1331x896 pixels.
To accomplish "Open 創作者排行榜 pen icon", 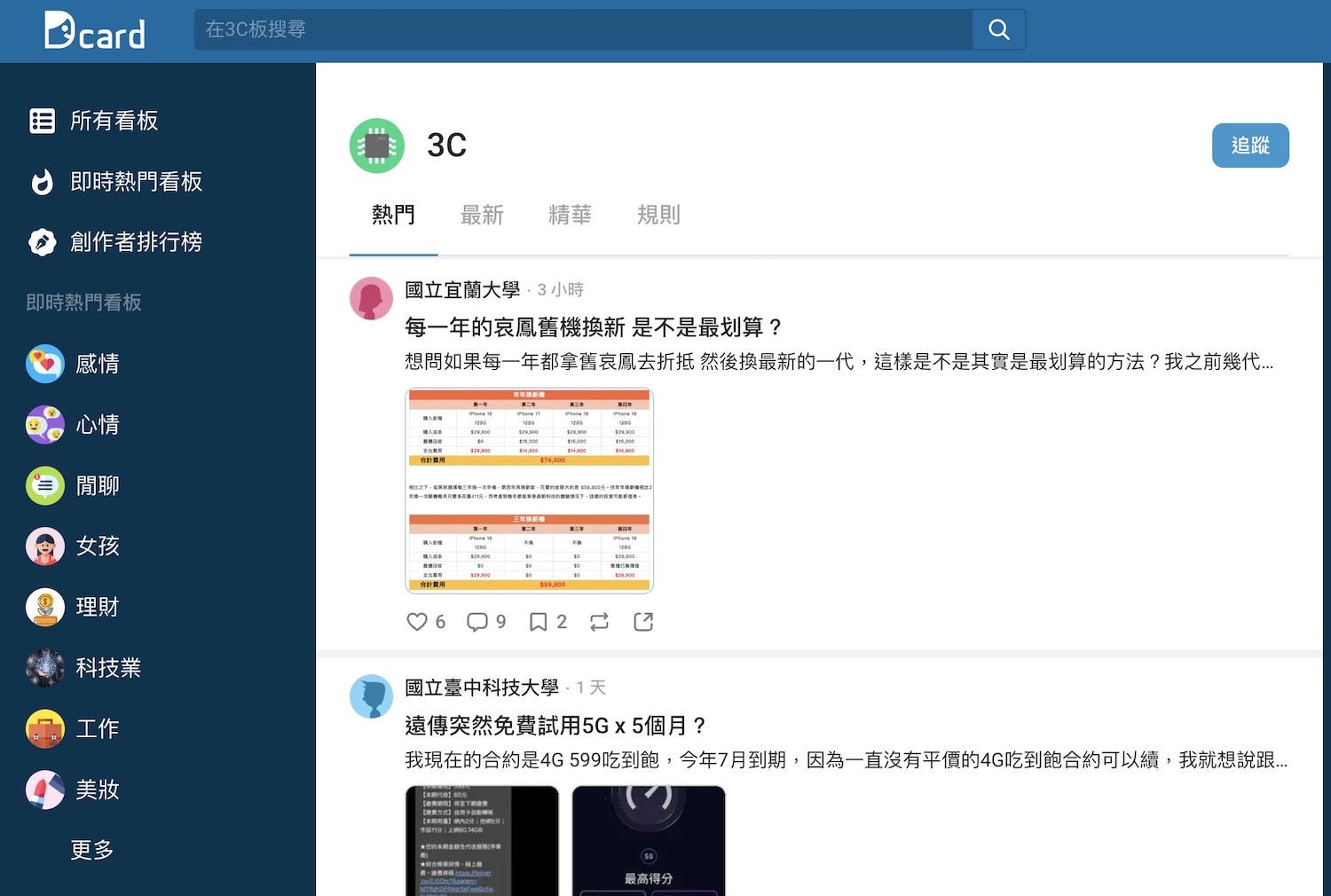I will (42, 241).
